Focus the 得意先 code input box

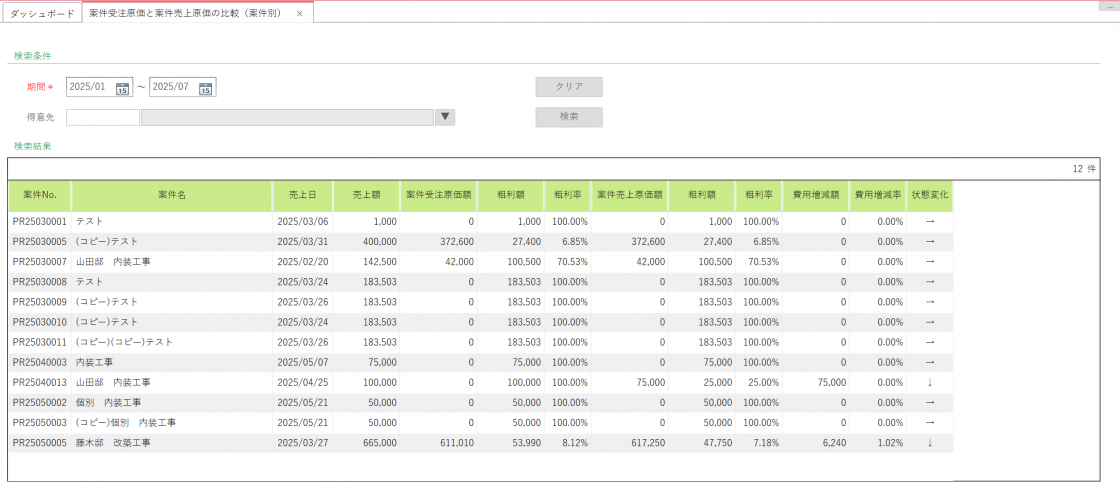tap(103, 117)
